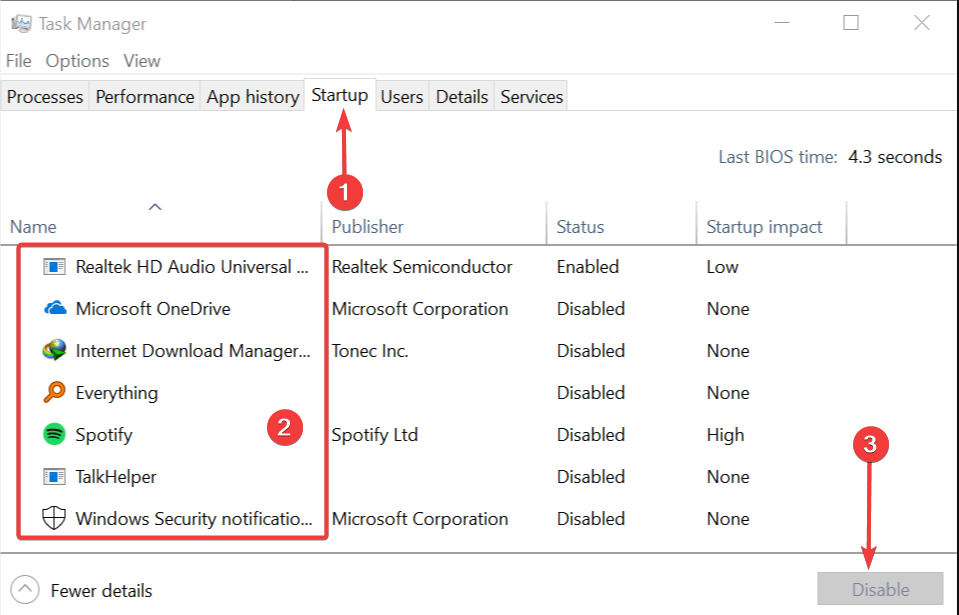
Task: Click the Windows Security shield icon
Action: pos(54,518)
